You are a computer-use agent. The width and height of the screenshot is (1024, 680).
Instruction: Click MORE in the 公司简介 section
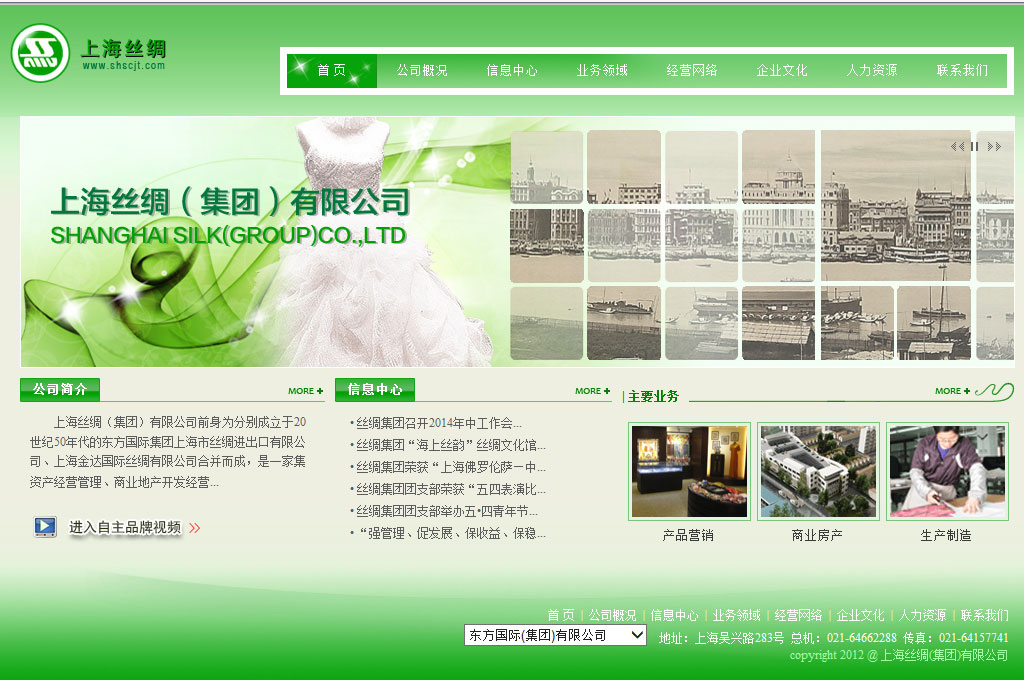306,391
